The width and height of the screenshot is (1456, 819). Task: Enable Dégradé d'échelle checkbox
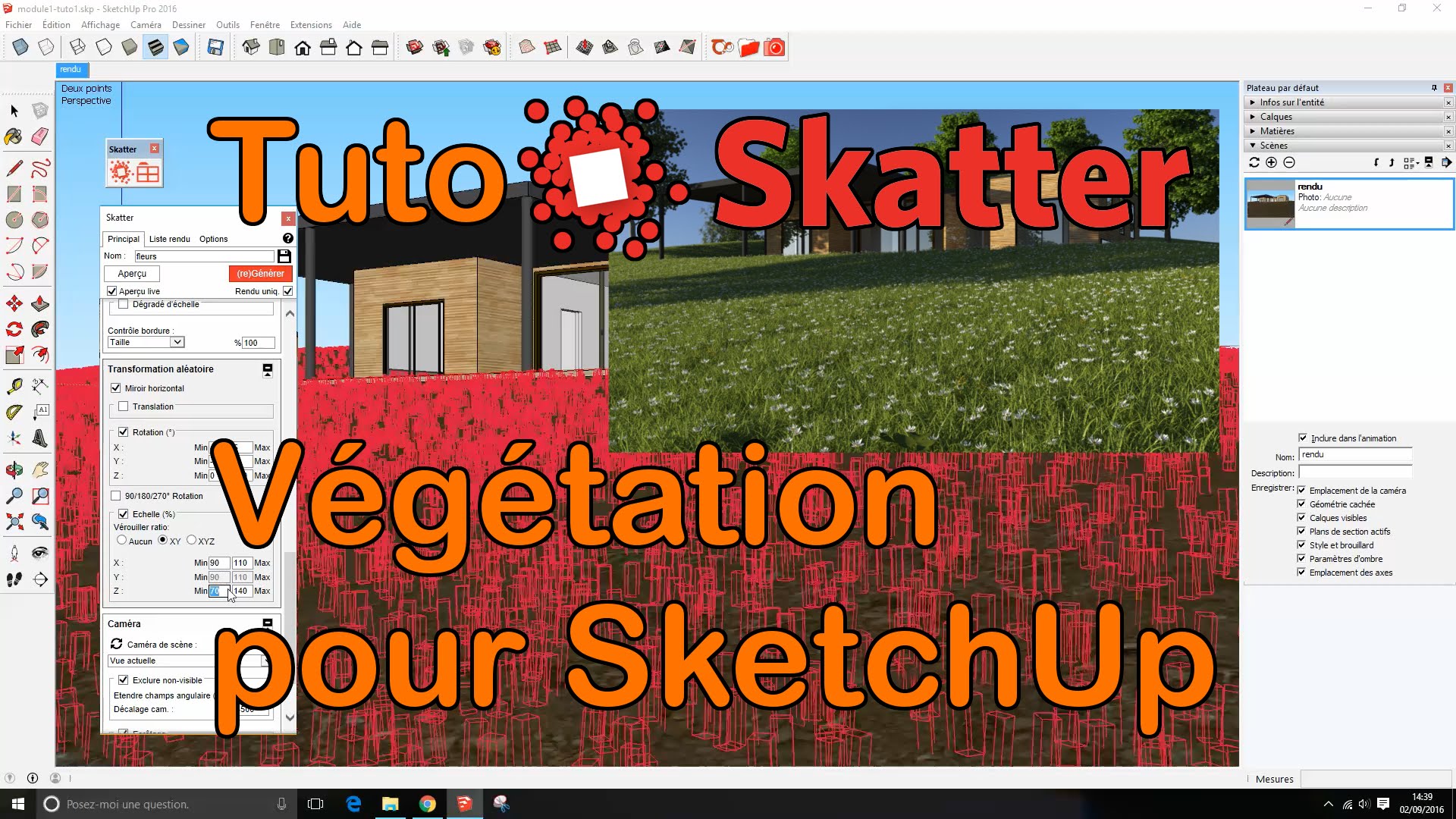point(124,304)
